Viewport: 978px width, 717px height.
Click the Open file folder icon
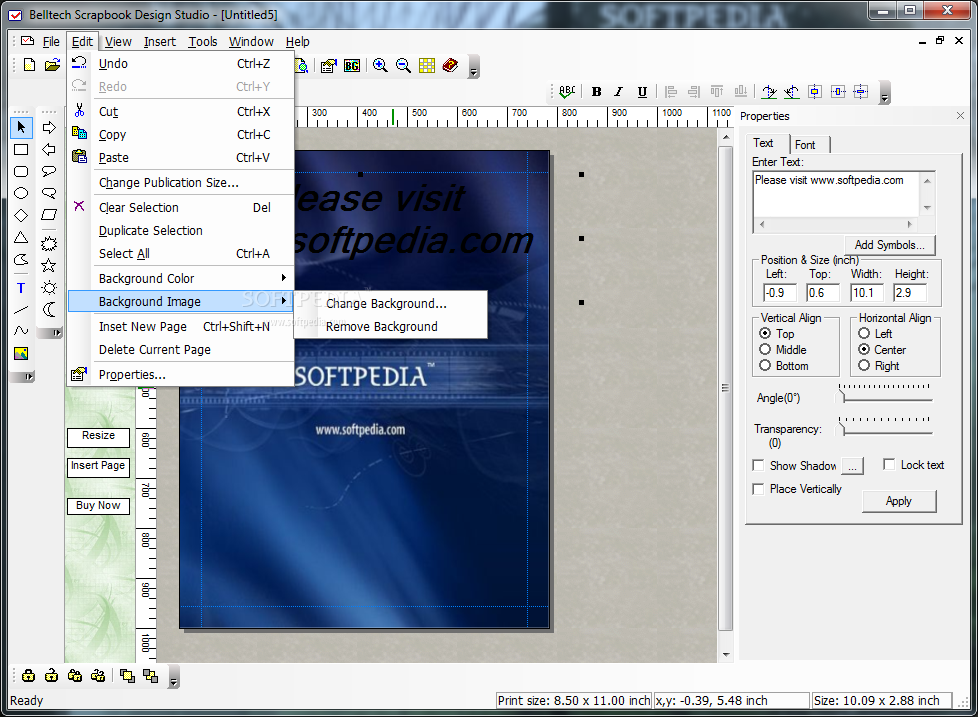click(52, 65)
